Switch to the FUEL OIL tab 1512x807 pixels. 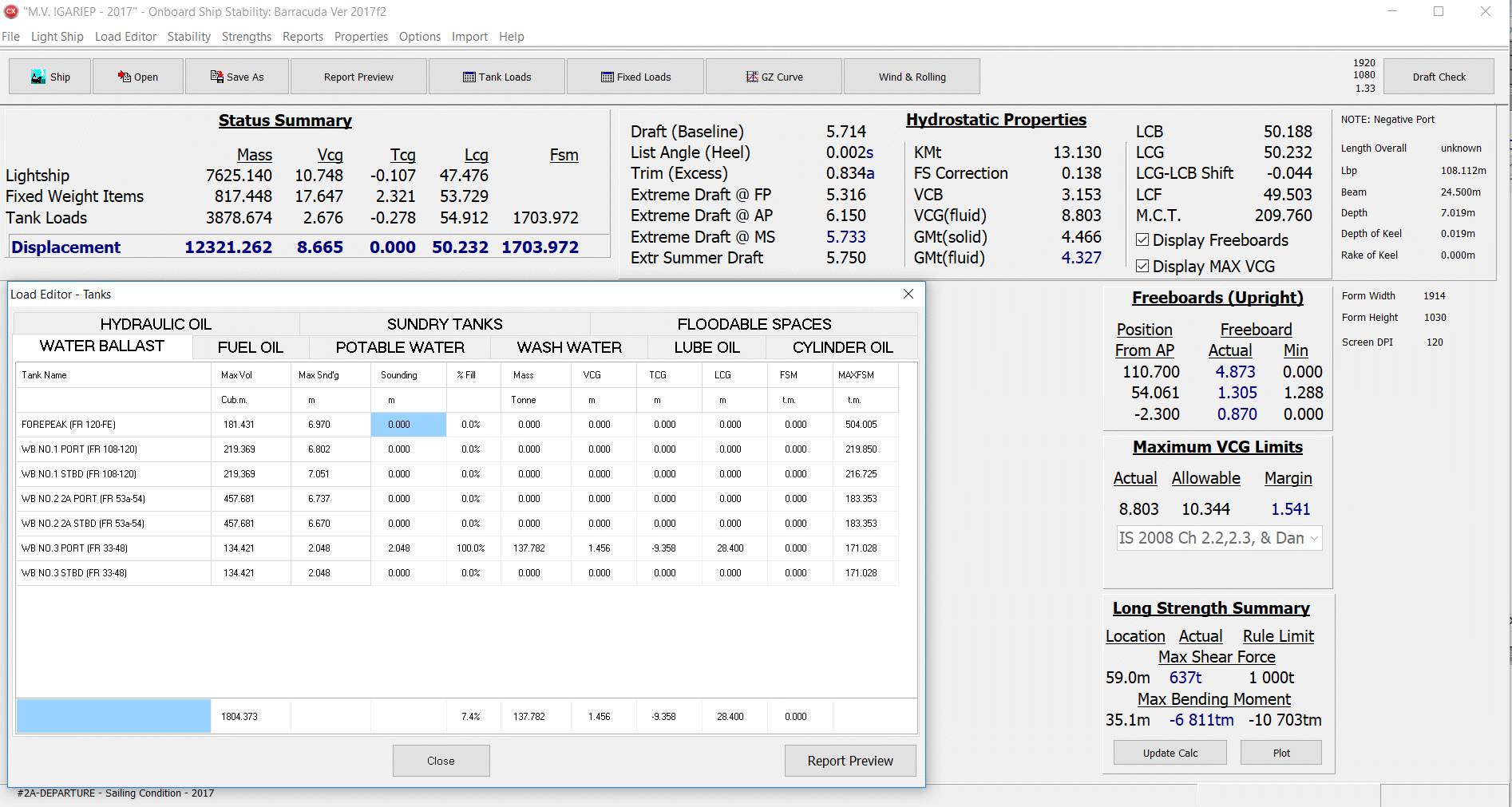coord(250,347)
